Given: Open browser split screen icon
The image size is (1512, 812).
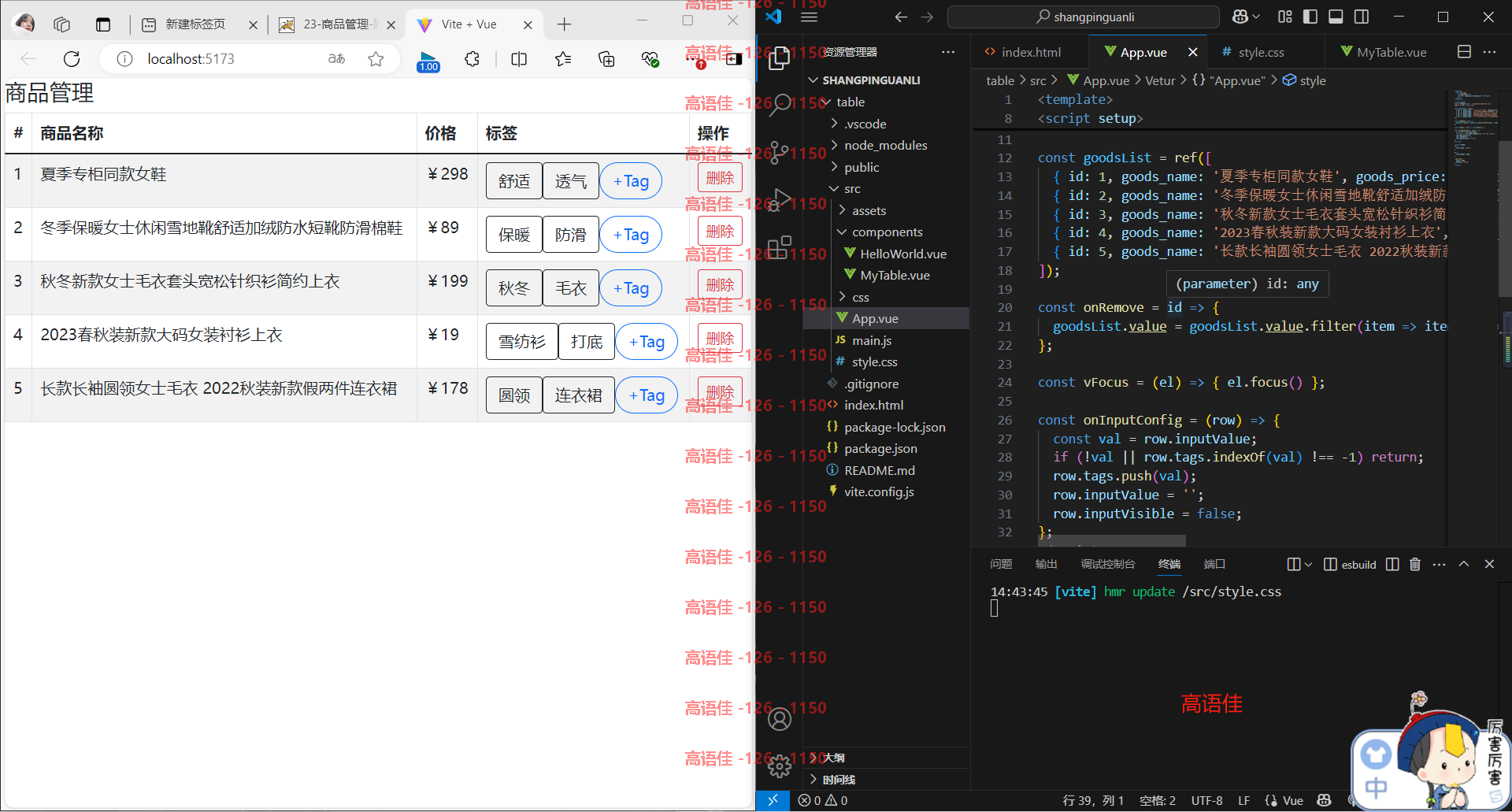Looking at the screenshot, I should [x=519, y=58].
